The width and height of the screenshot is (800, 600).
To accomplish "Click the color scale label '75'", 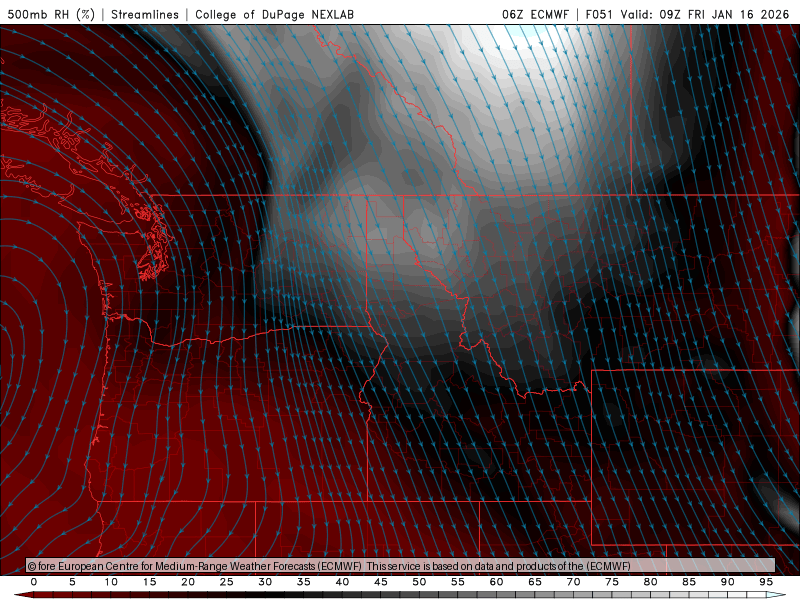I will 612,582.
